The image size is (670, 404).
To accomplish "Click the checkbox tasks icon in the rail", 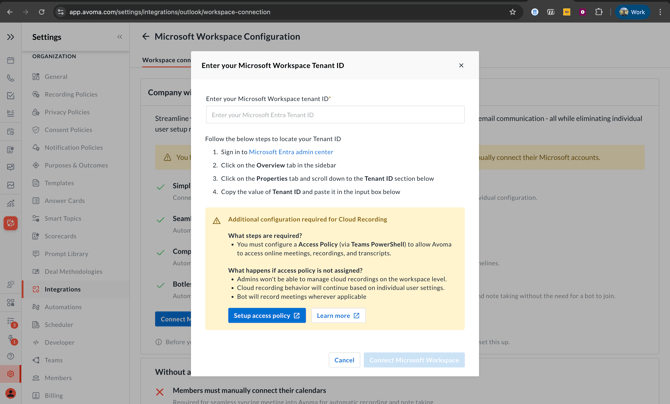I will pyautogui.click(x=11, y=96).
